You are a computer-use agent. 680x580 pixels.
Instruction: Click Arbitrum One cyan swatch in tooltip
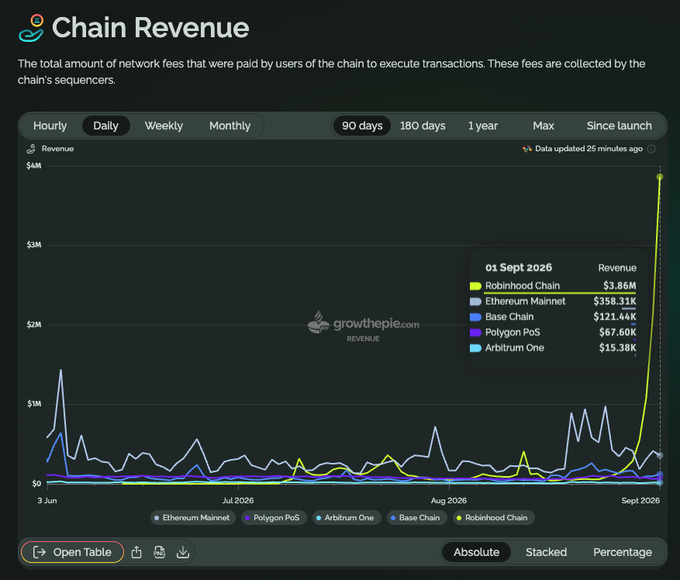coord(475,348)
